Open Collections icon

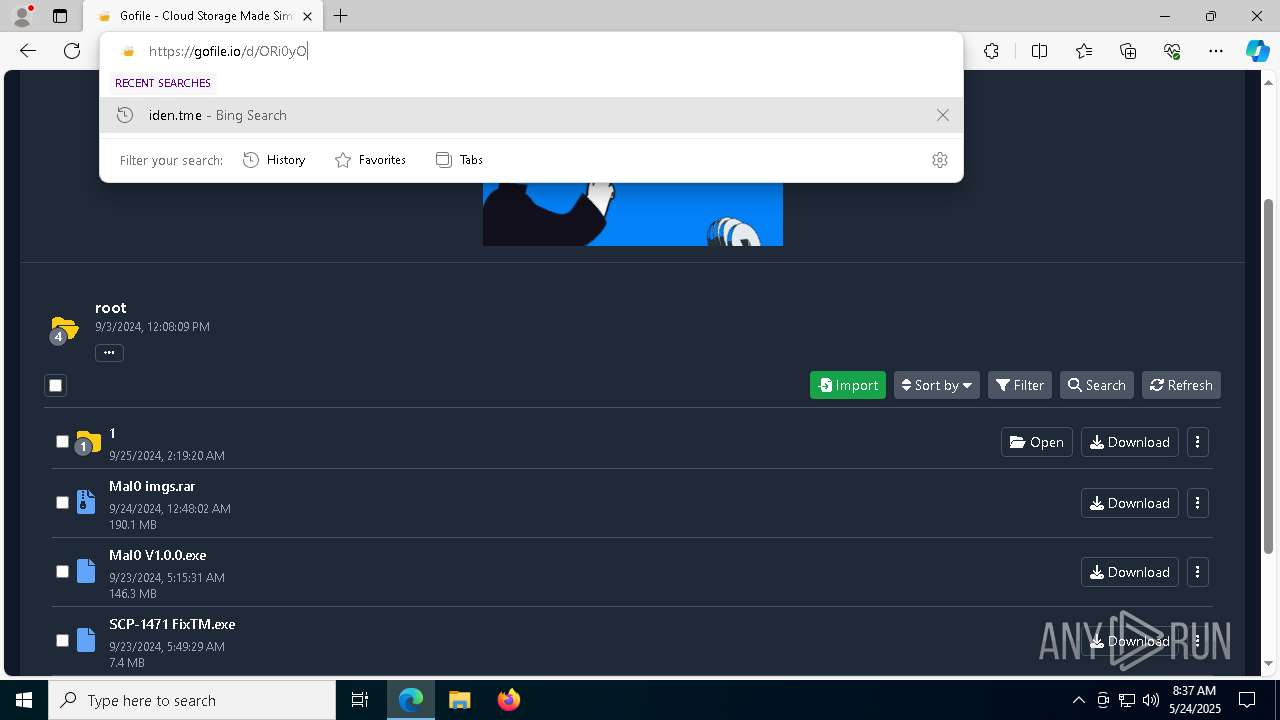point(1128,51)
